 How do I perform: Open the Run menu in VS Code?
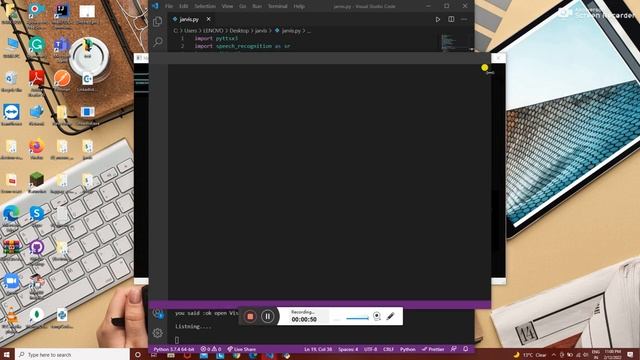tap(257, 6)
